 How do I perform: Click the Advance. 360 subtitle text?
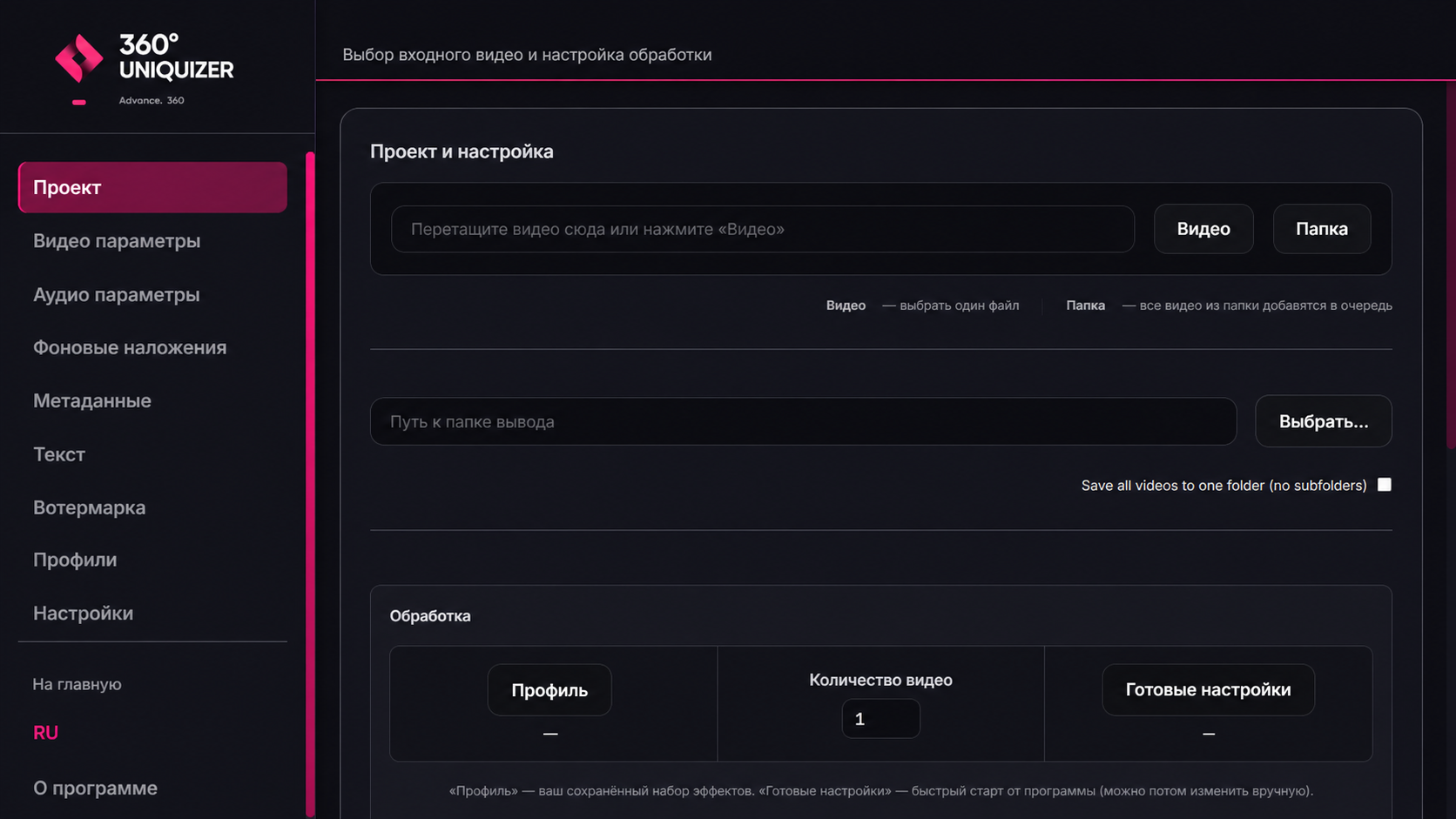(152, 101)
